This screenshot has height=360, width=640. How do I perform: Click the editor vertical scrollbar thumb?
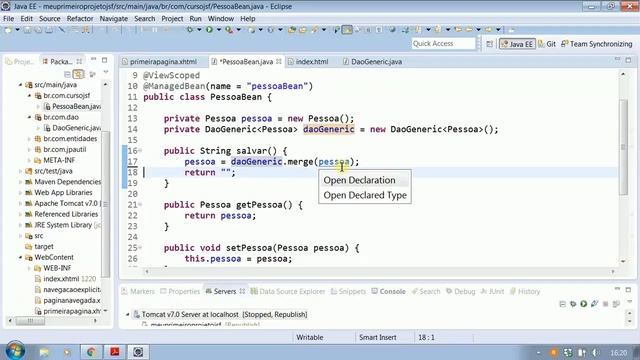(x=623, y=147)
